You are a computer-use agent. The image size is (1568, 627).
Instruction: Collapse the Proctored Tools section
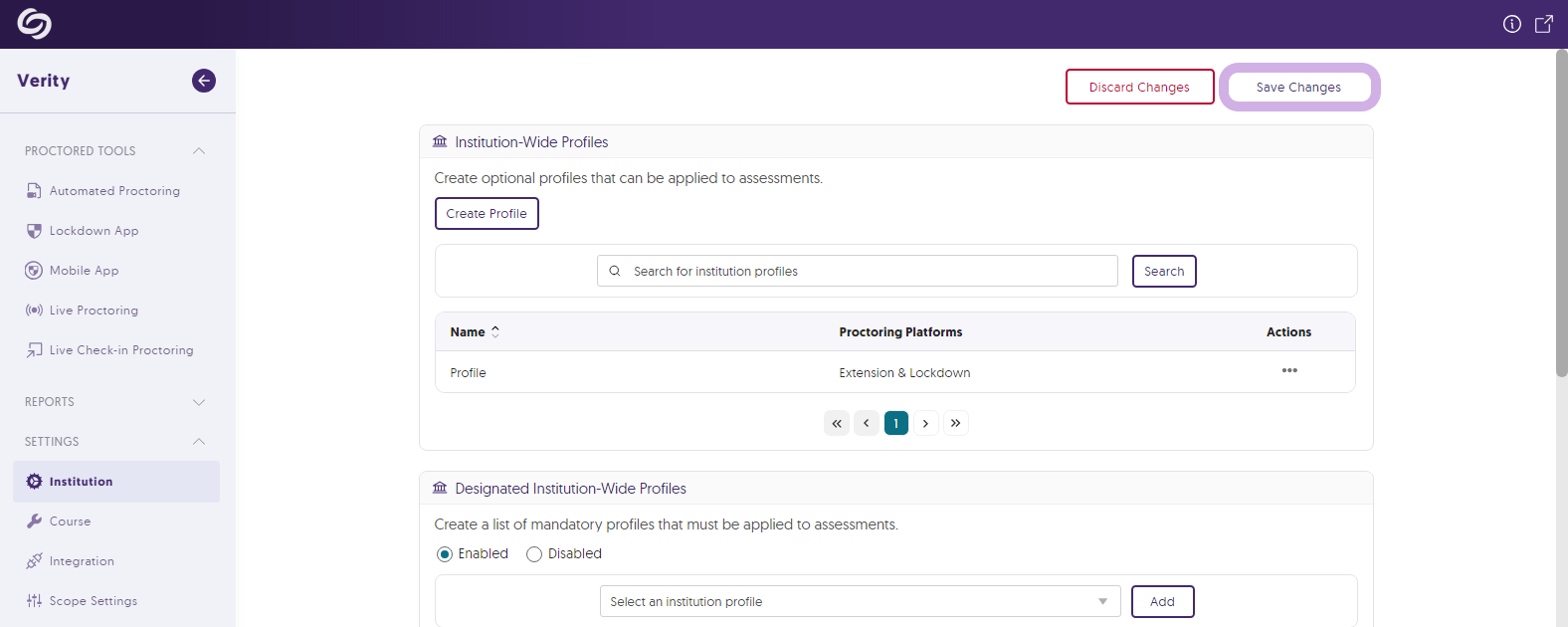tap(199, 151)
